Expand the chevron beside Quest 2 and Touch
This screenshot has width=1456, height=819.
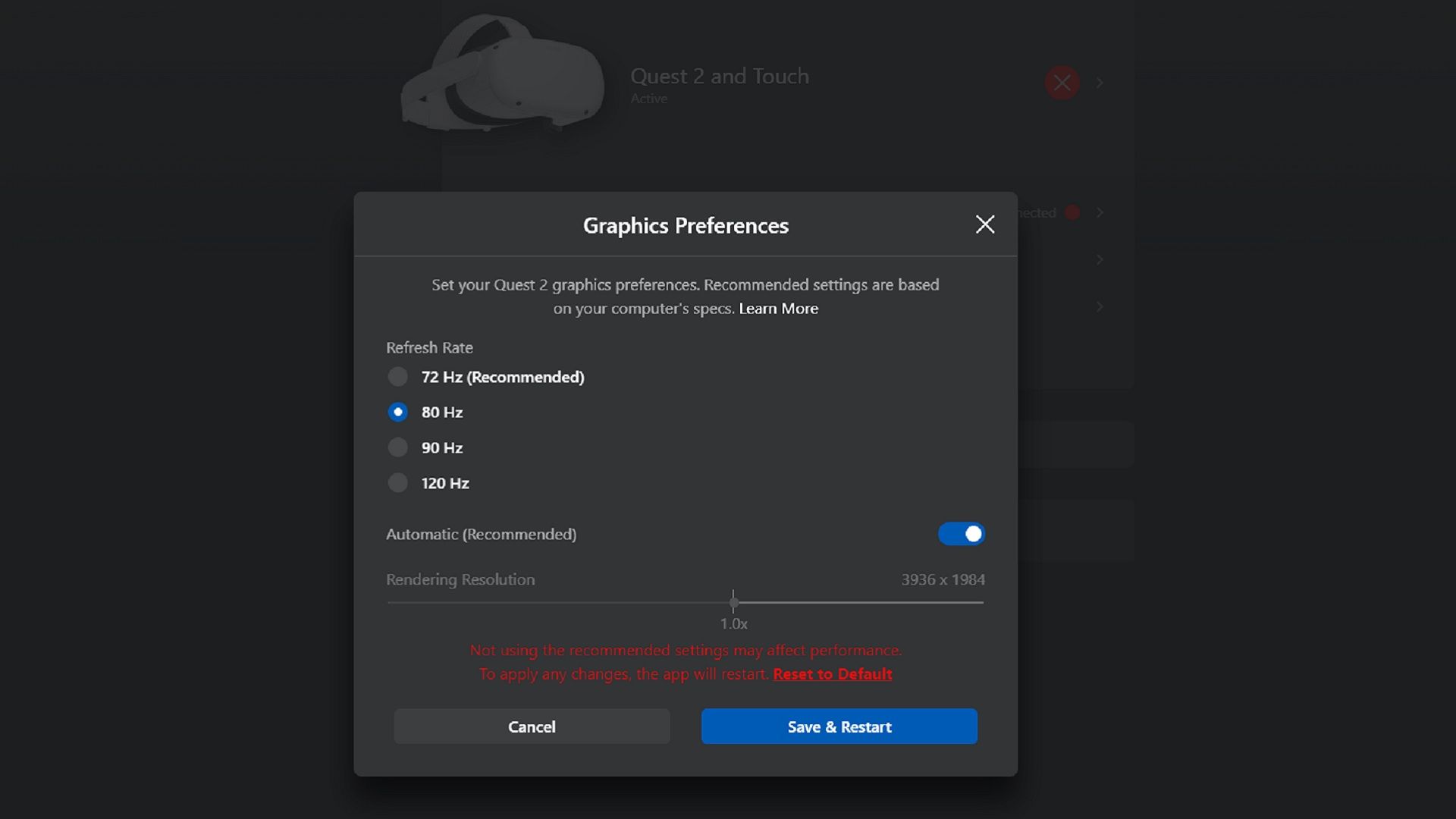pos(1101,83)
